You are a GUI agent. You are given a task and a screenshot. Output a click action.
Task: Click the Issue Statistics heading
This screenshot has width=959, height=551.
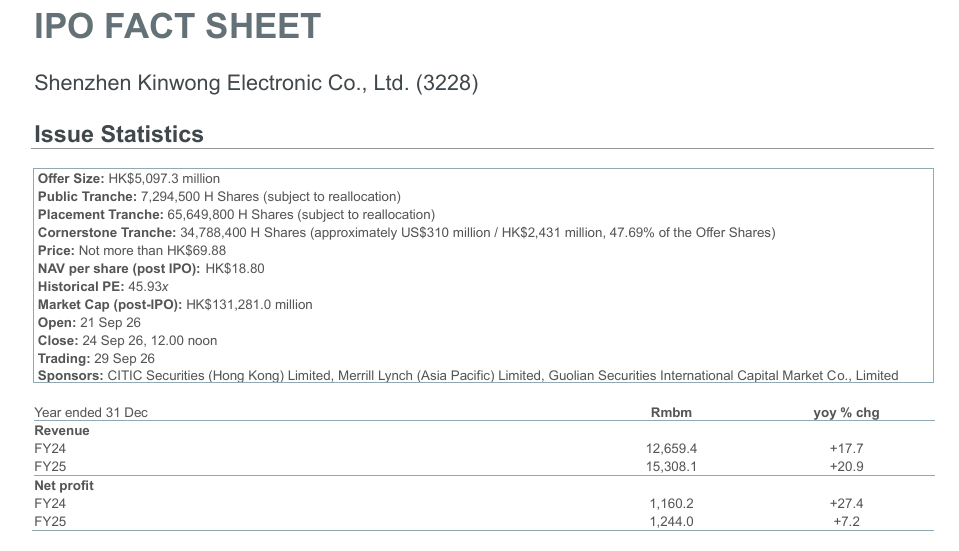[119, 134]
